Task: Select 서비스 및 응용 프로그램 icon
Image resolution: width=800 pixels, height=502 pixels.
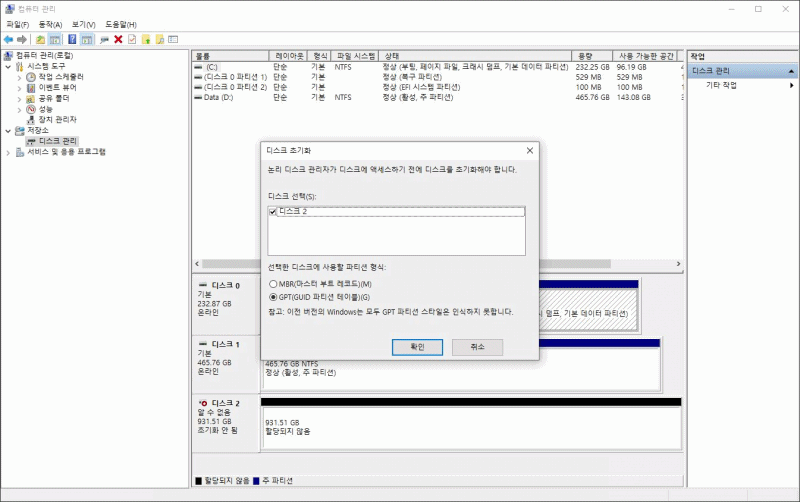Action: tap(20, 152)
